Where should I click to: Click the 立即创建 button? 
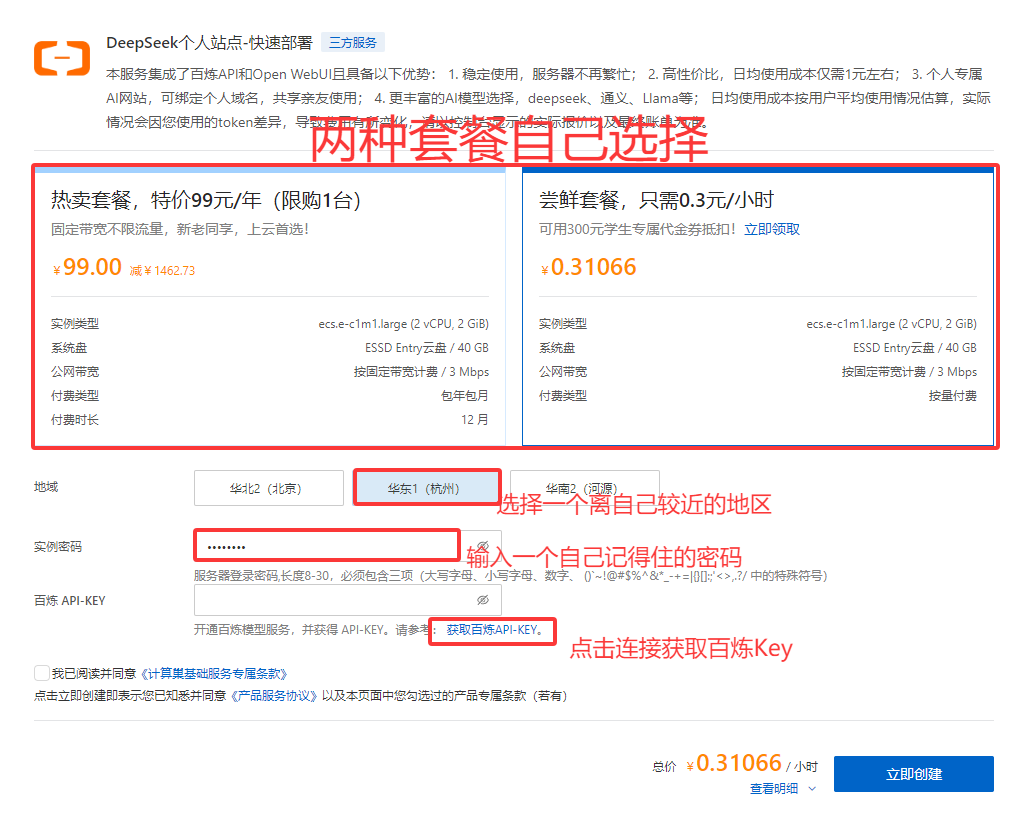coord(913,774)
